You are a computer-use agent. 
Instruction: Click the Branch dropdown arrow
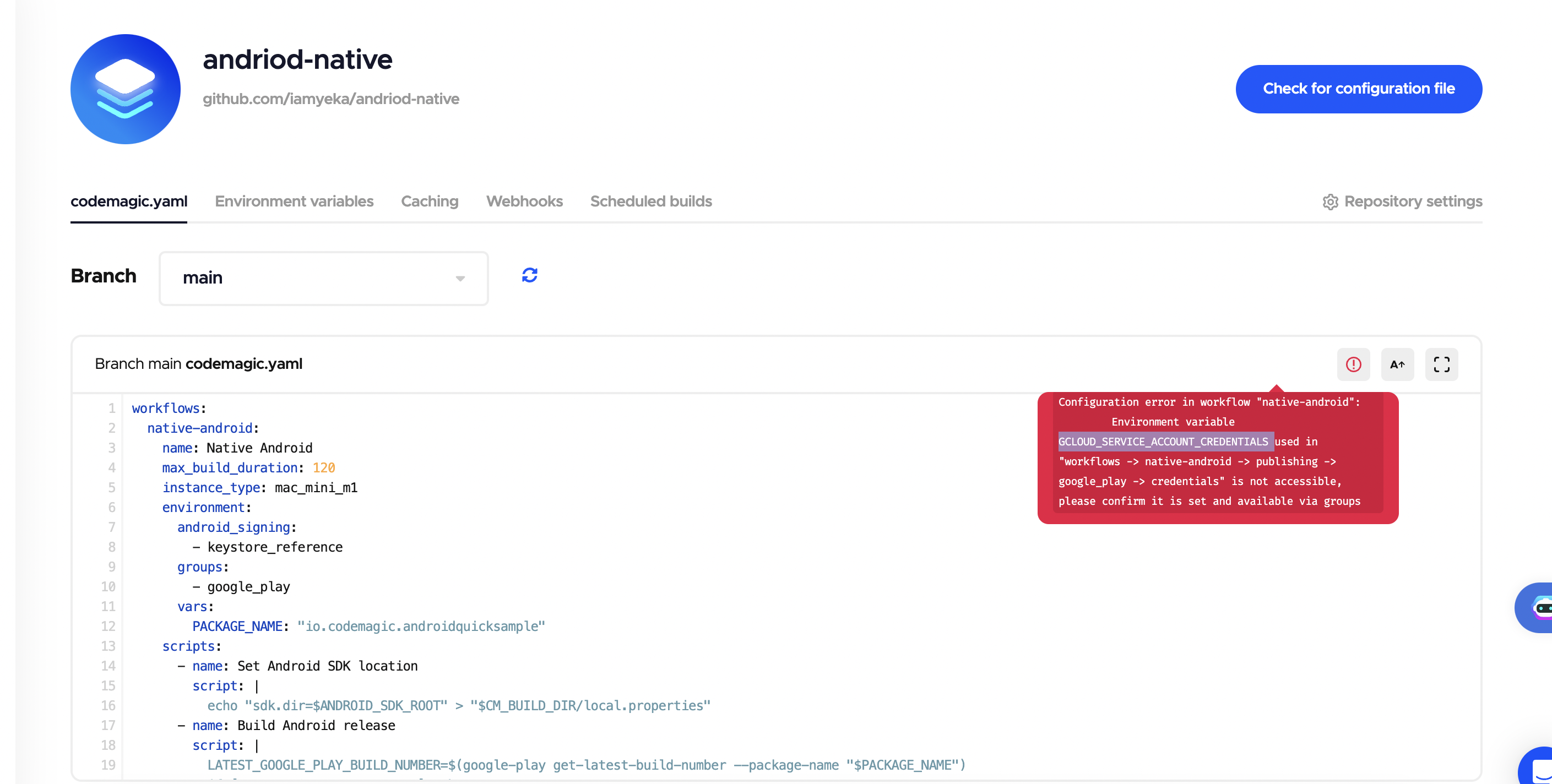point(460,278)
